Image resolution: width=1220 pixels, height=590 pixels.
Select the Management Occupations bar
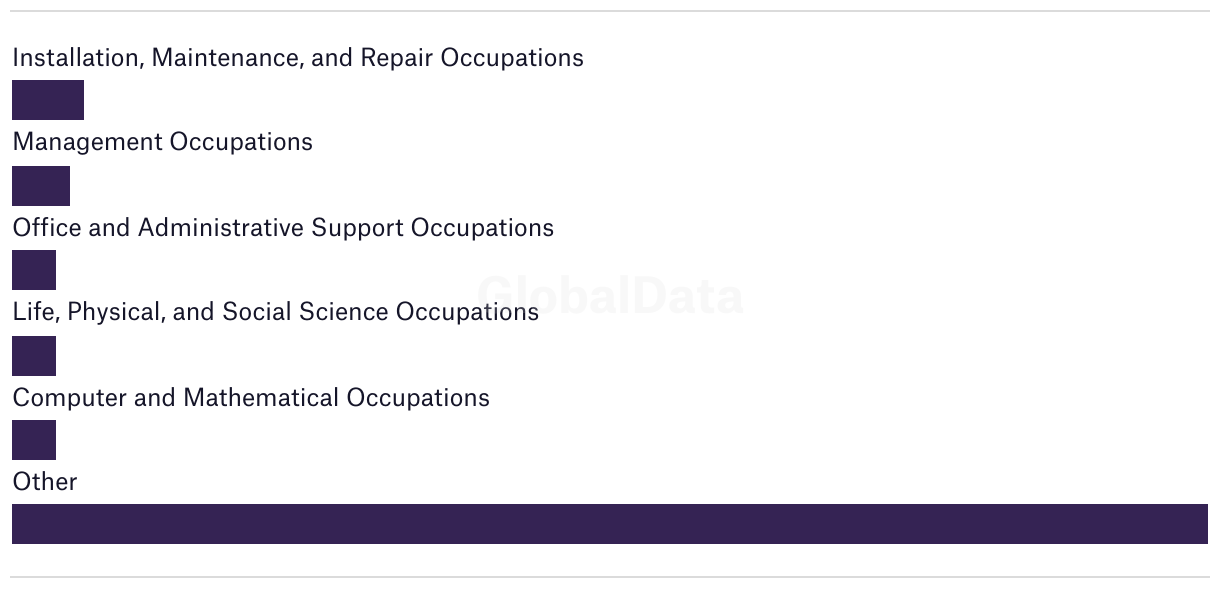41,186
